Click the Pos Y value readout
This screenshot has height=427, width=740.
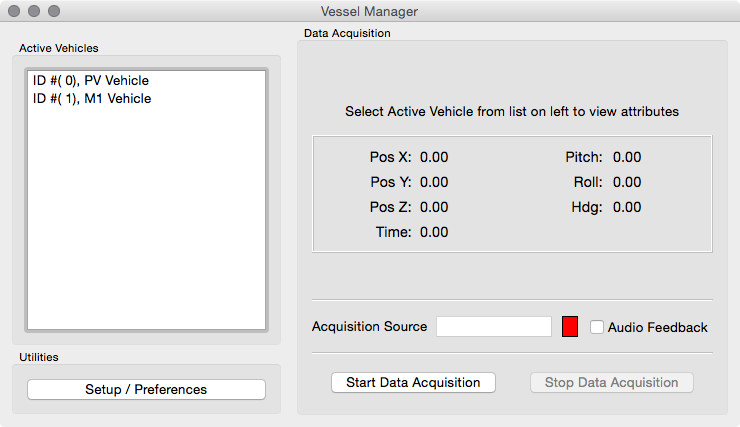(434, 182)
